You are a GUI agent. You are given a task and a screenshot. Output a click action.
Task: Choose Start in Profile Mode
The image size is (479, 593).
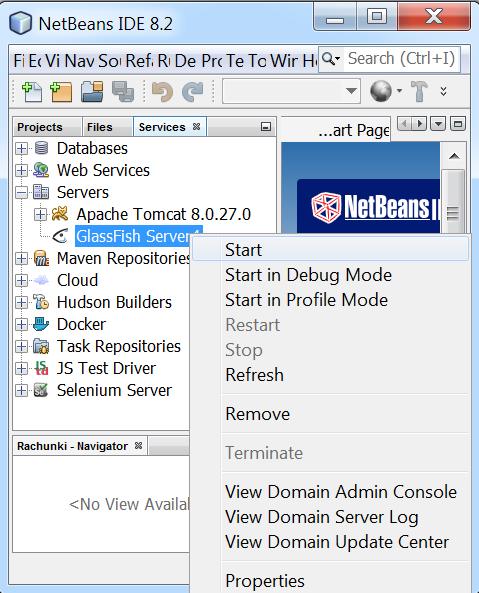click(331, 300)
